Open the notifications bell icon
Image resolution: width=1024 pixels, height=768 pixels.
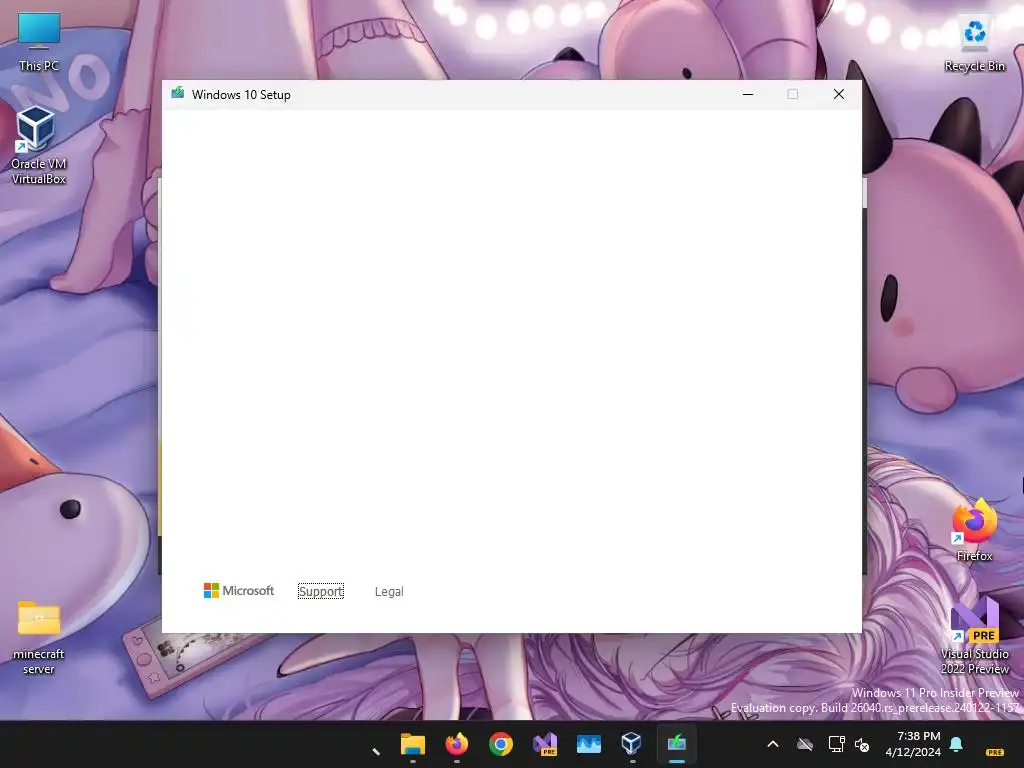pyautogui.click(x=956, y=744)
